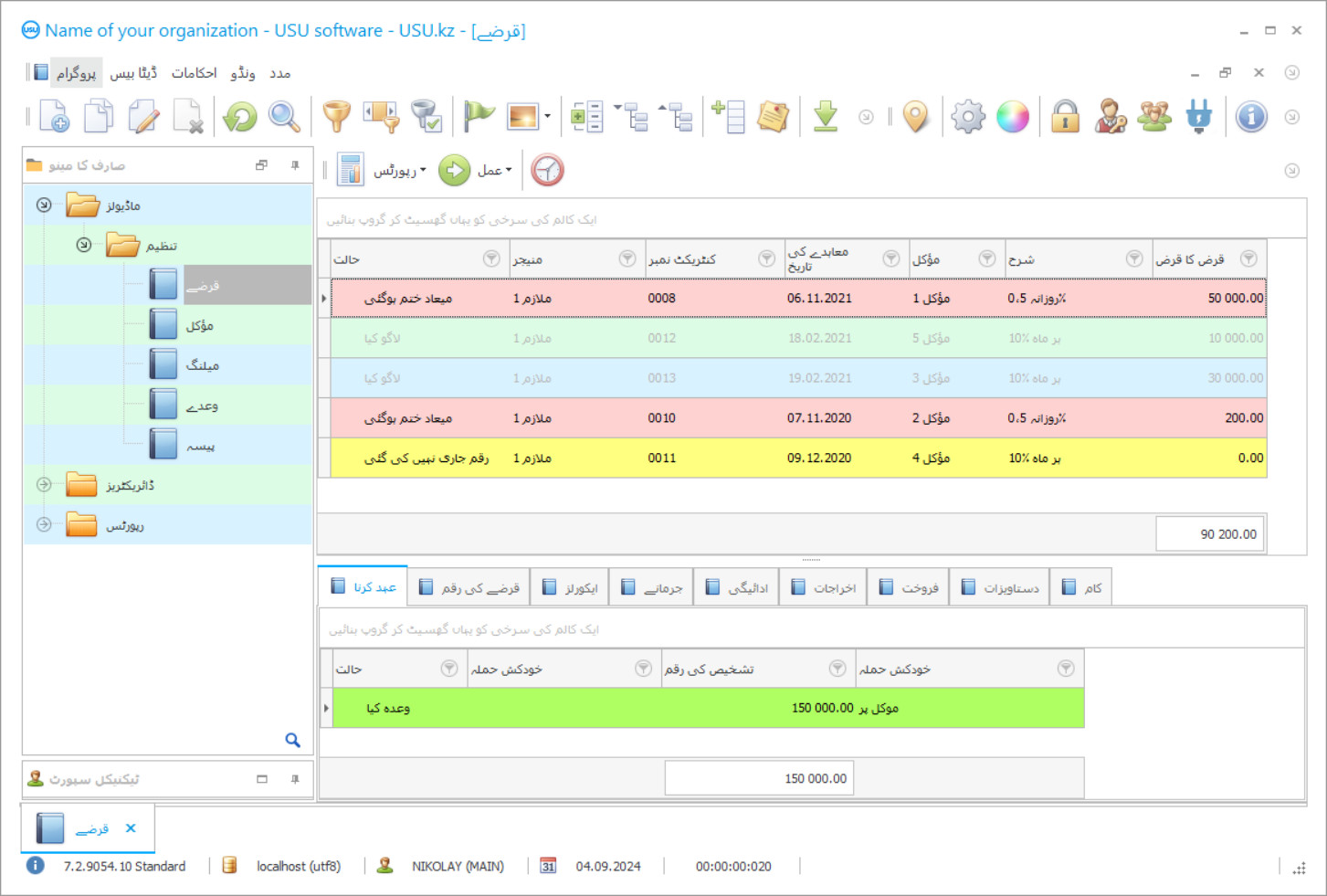The height and width of the screenshot is (896, 1327).
Task: Click the green download arrow Export icon
Action: click(x=826, y=117)
